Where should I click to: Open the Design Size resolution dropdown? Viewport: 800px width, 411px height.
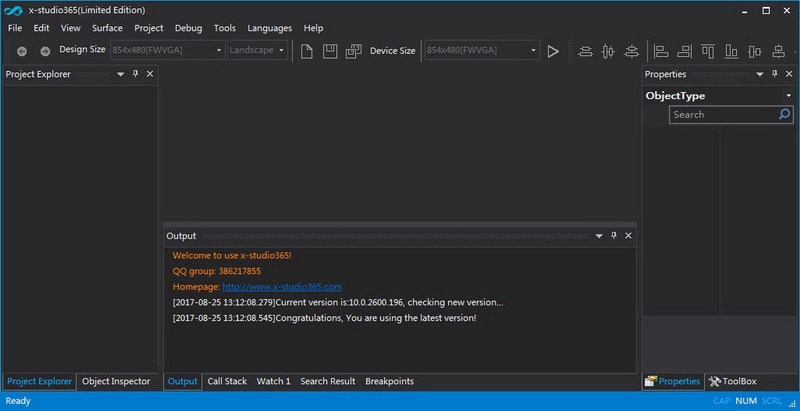tap(167, 50)
